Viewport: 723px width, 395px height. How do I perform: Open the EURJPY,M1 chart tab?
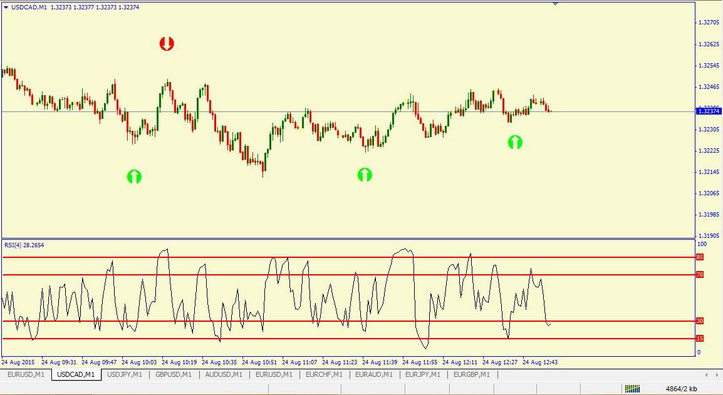pyautogui.click(x=423, y=375)
